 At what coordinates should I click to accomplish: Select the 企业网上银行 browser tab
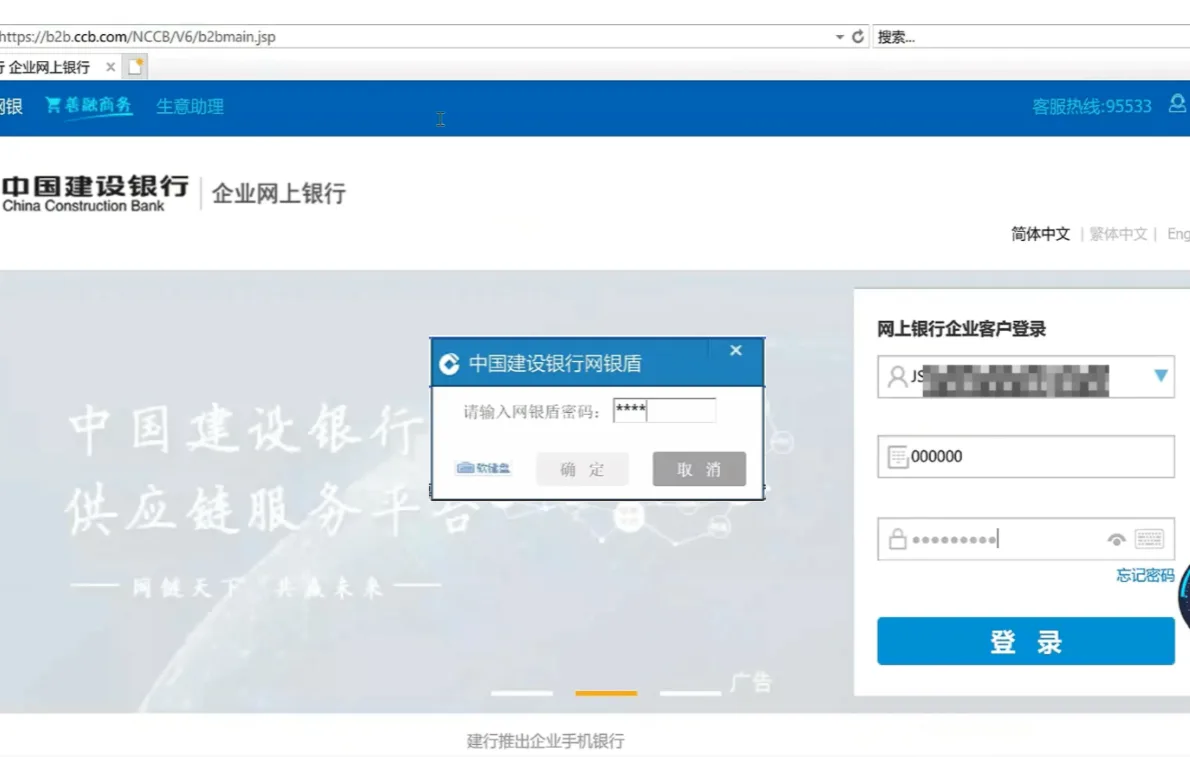tap(49, 67)
